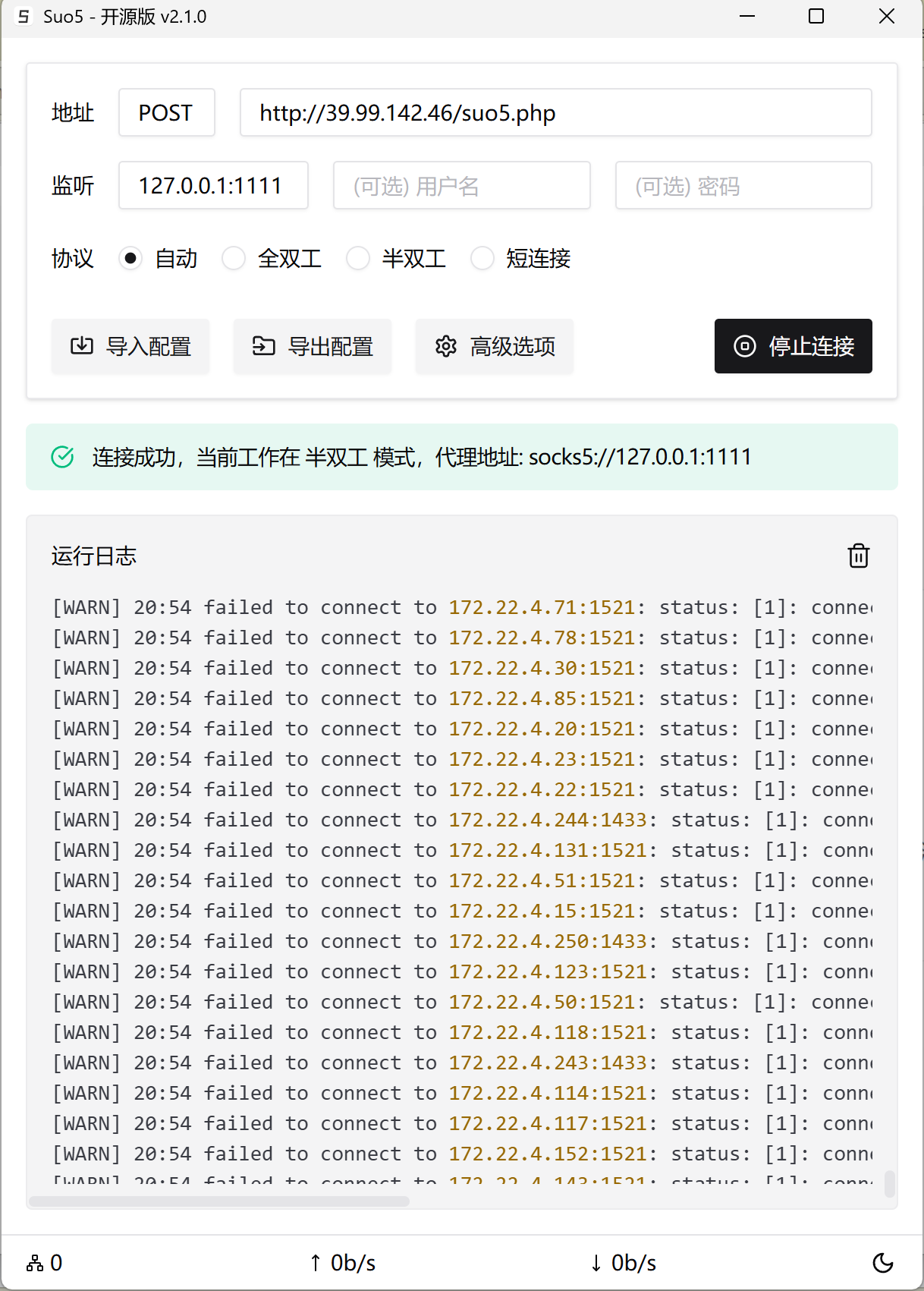Viewport: 924px width, 1291px height.
Task: Click the optional 密码 password field
Action: (x=744, y=185)
